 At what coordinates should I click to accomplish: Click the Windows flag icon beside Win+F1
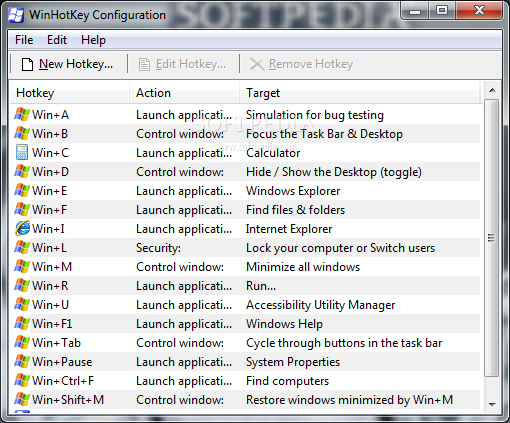tap(22, 324)
